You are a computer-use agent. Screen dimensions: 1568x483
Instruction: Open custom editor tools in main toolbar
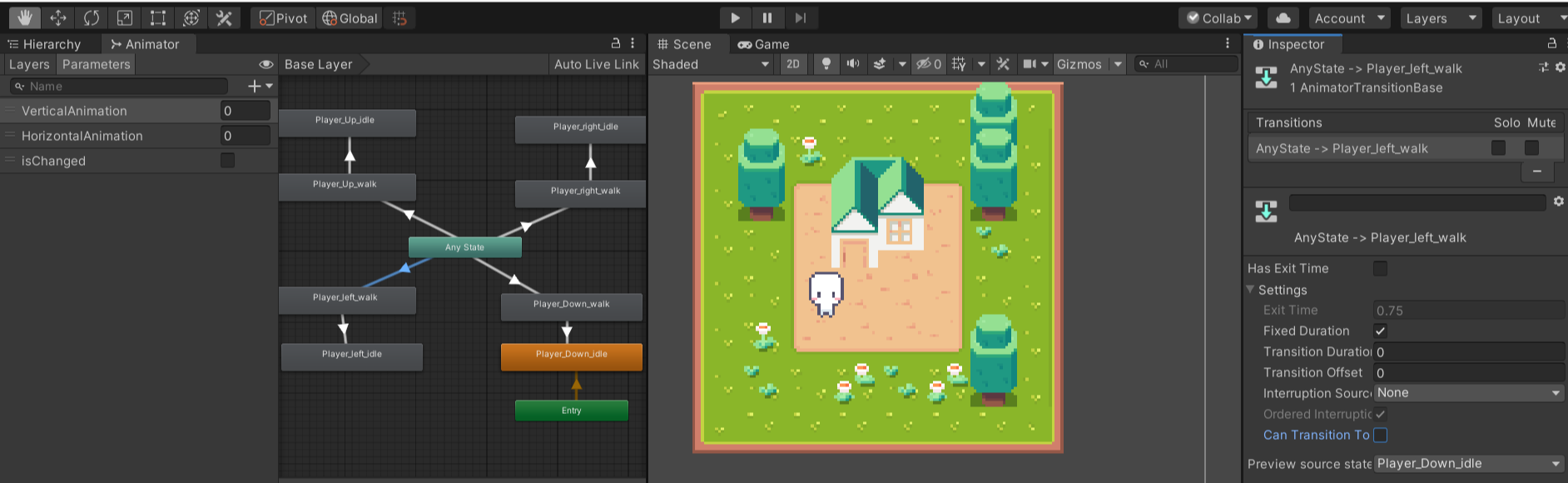[x=224, y=17]
